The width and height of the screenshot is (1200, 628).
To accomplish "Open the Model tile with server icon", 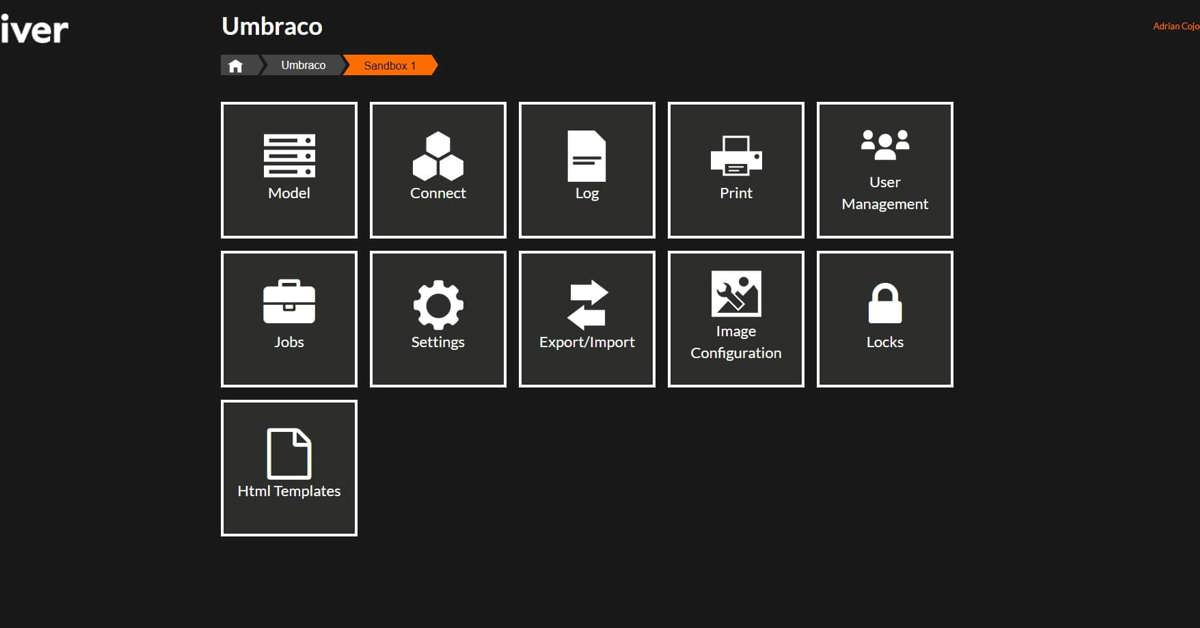I will (x=289, y=170).
